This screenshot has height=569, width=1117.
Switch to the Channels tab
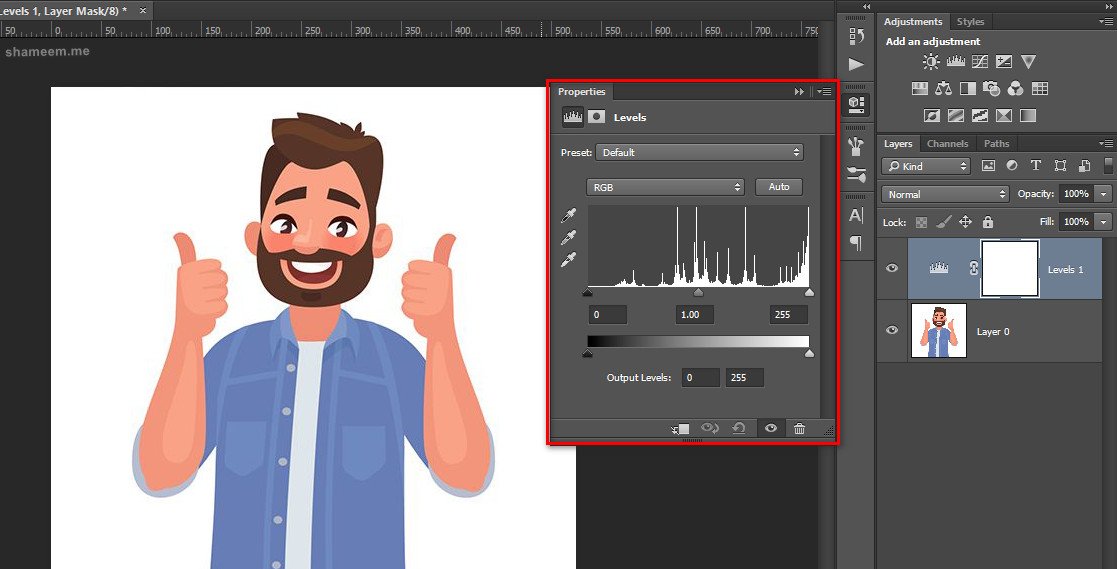tap(947, 144)
